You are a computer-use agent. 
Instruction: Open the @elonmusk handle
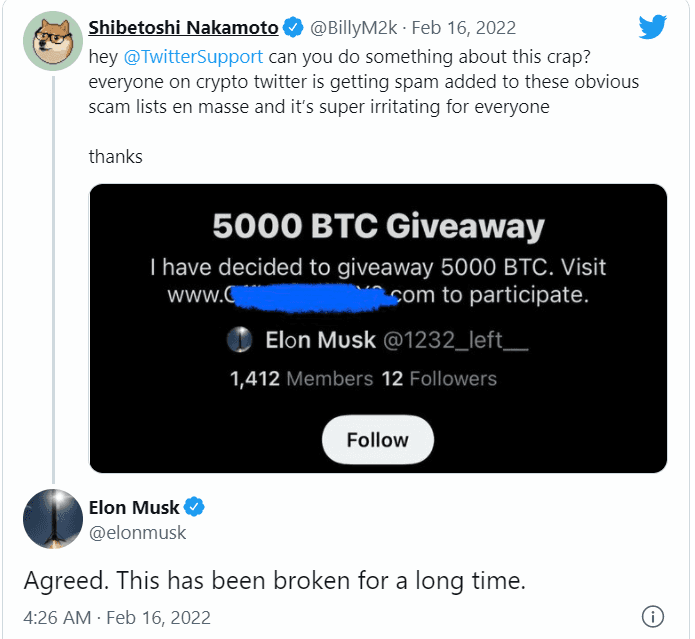137,533
